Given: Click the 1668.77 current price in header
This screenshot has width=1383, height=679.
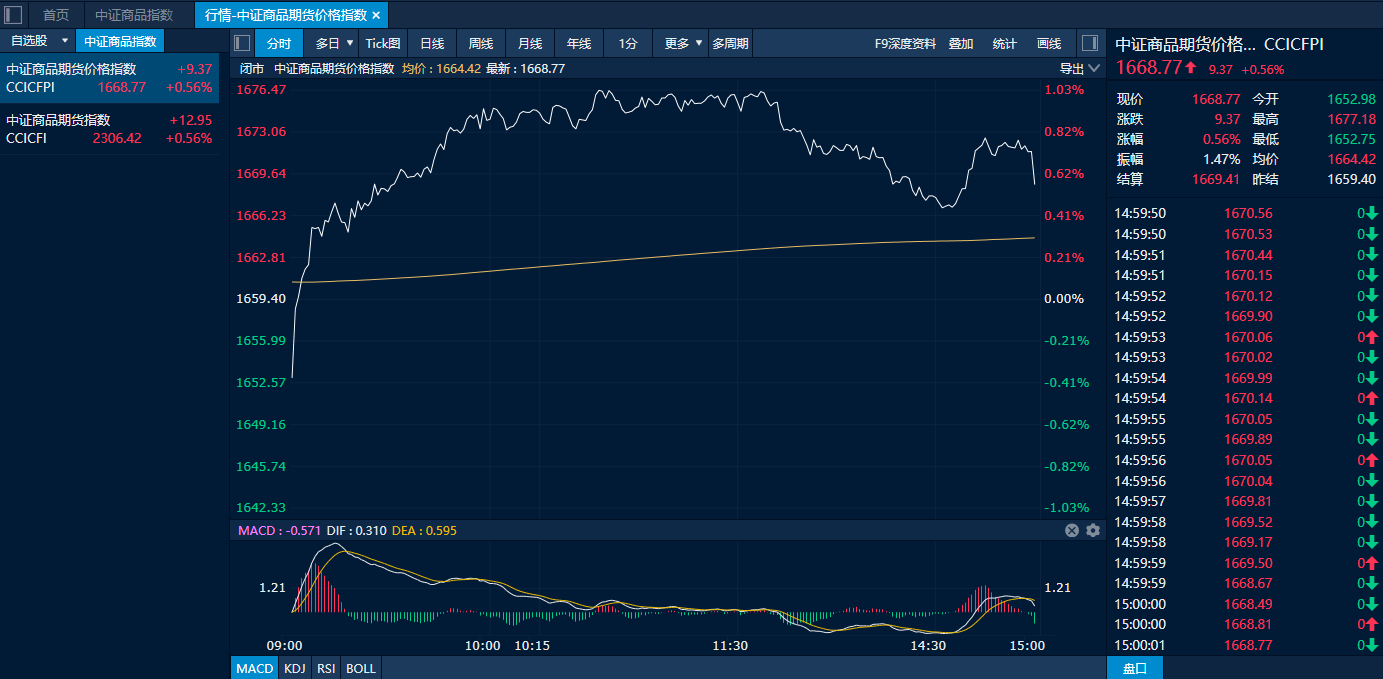Looking at the screenshot, I should pyautogui.click(x=1149, y=67).
